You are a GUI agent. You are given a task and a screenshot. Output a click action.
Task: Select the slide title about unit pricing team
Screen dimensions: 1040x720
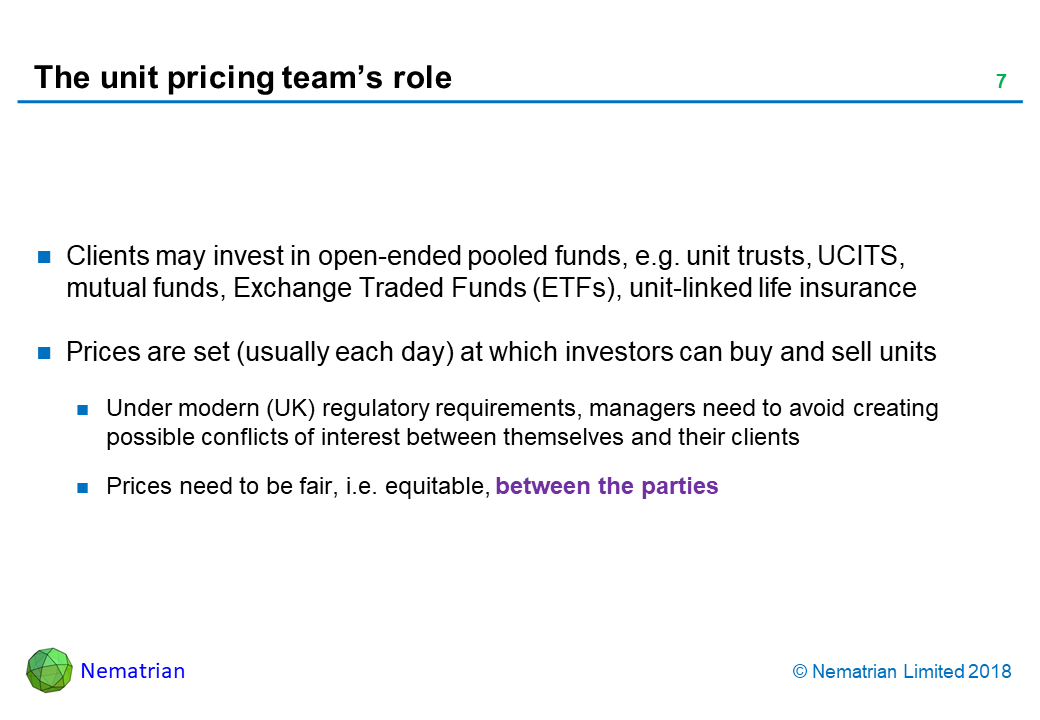(243, 78)
